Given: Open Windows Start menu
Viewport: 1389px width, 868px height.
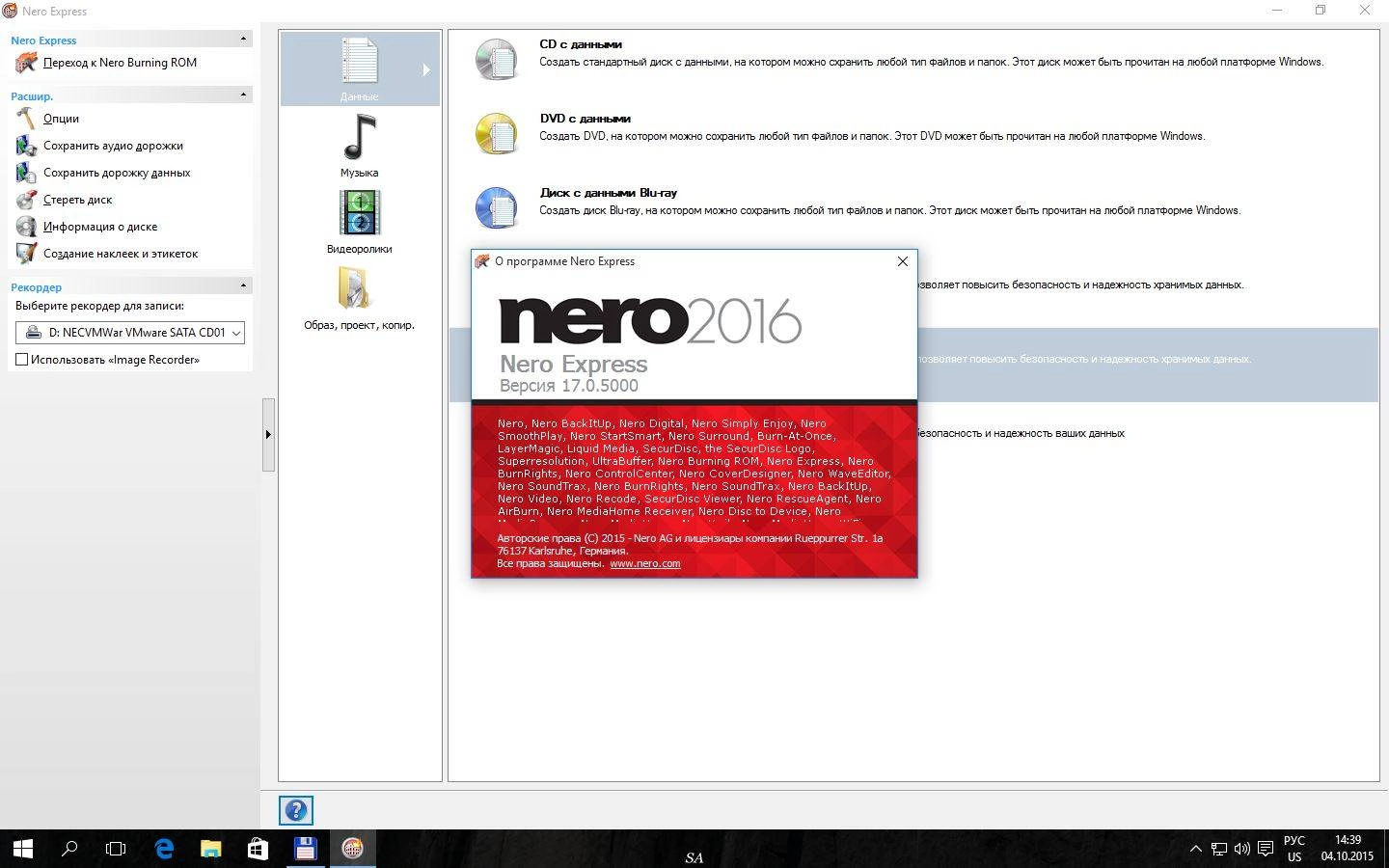Looking at the screenshot, I should [23, 849].
